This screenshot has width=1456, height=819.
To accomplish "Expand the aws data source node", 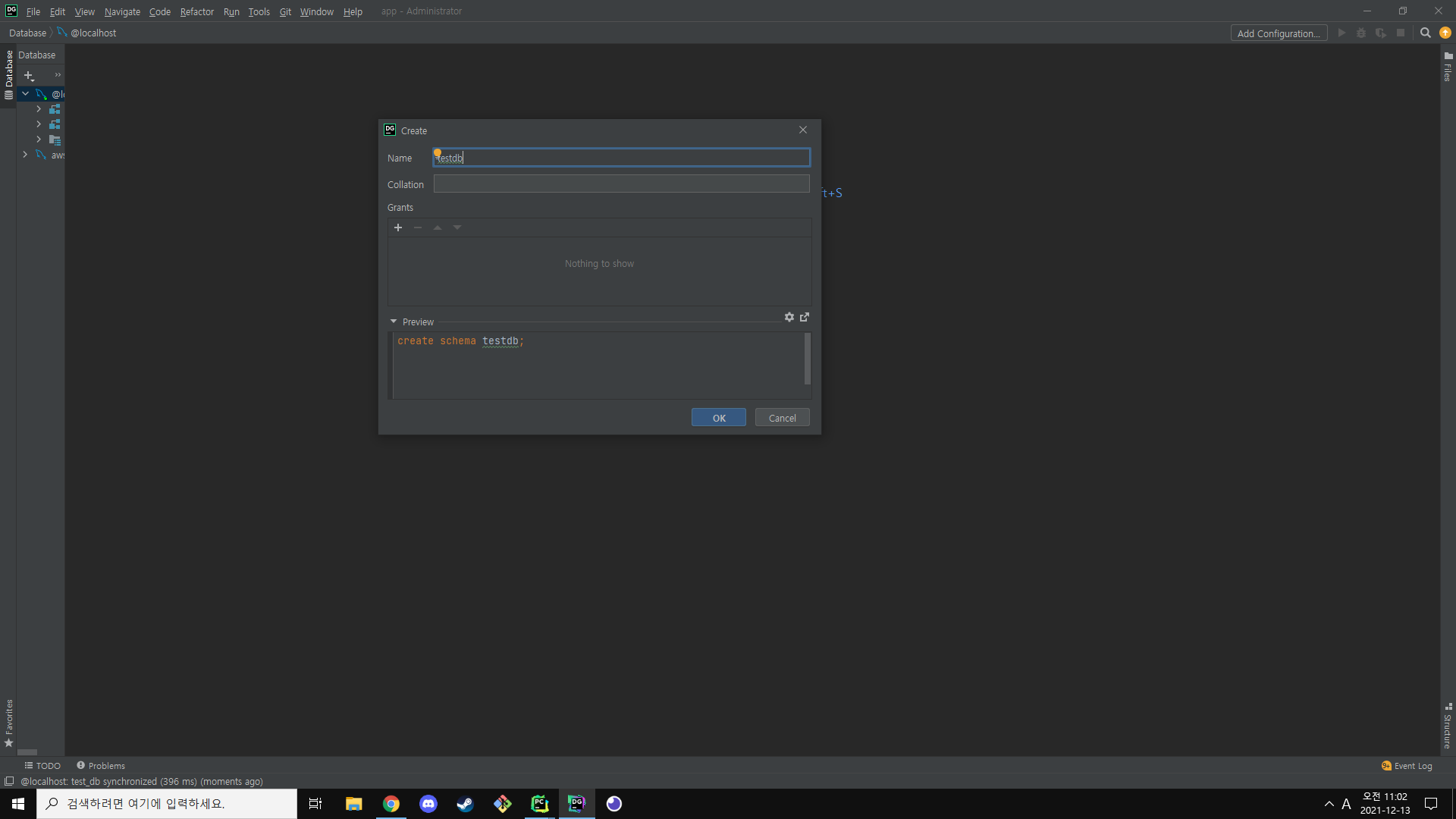I will (x=25, y=155).
